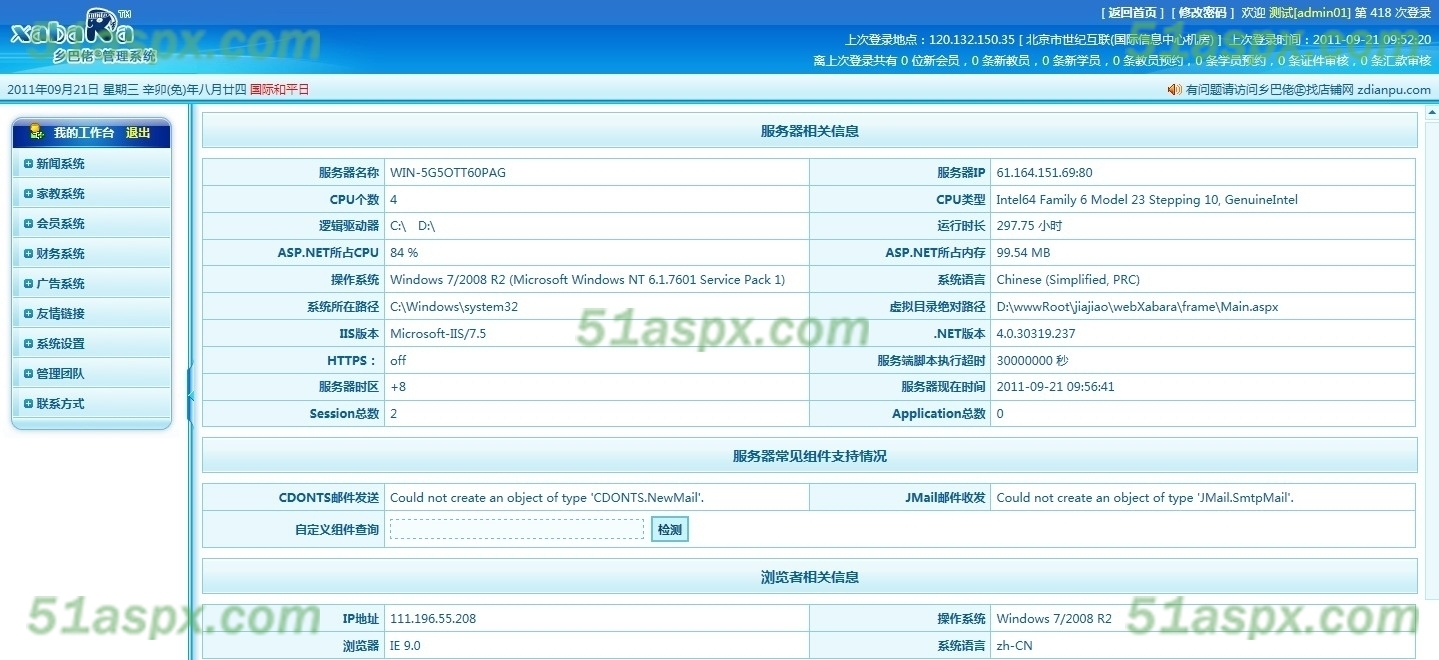Click the 浏览者相关信息 section header
This screenshot has height=660, width=1439.
(x=809, y=577)
